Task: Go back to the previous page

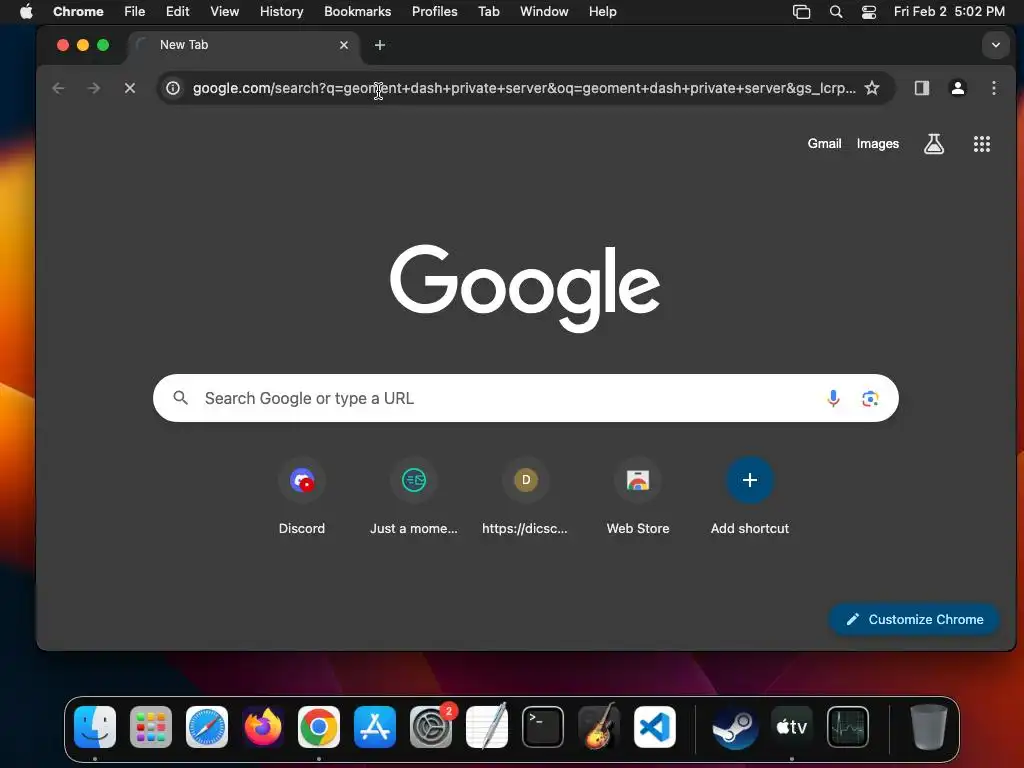Action: point(59,88)
